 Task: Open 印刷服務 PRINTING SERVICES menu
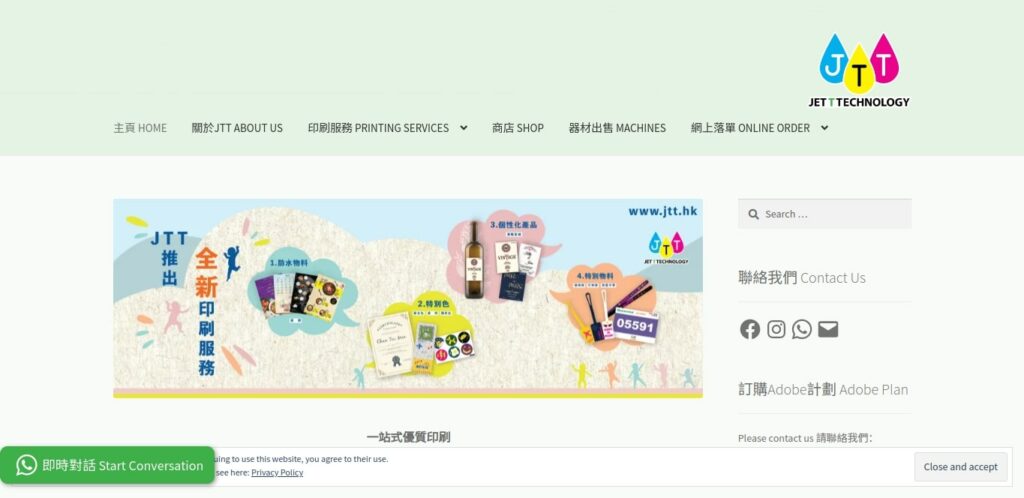click(378, 128)
